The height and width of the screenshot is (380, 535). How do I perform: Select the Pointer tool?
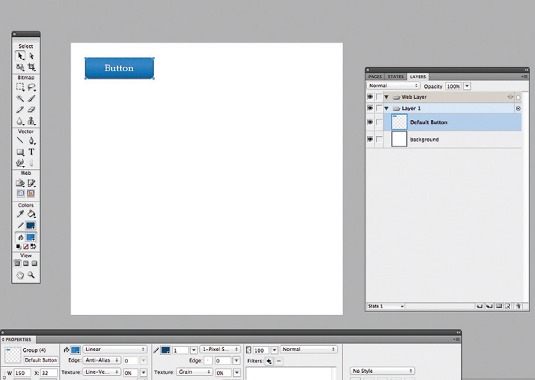click(20, 56)
